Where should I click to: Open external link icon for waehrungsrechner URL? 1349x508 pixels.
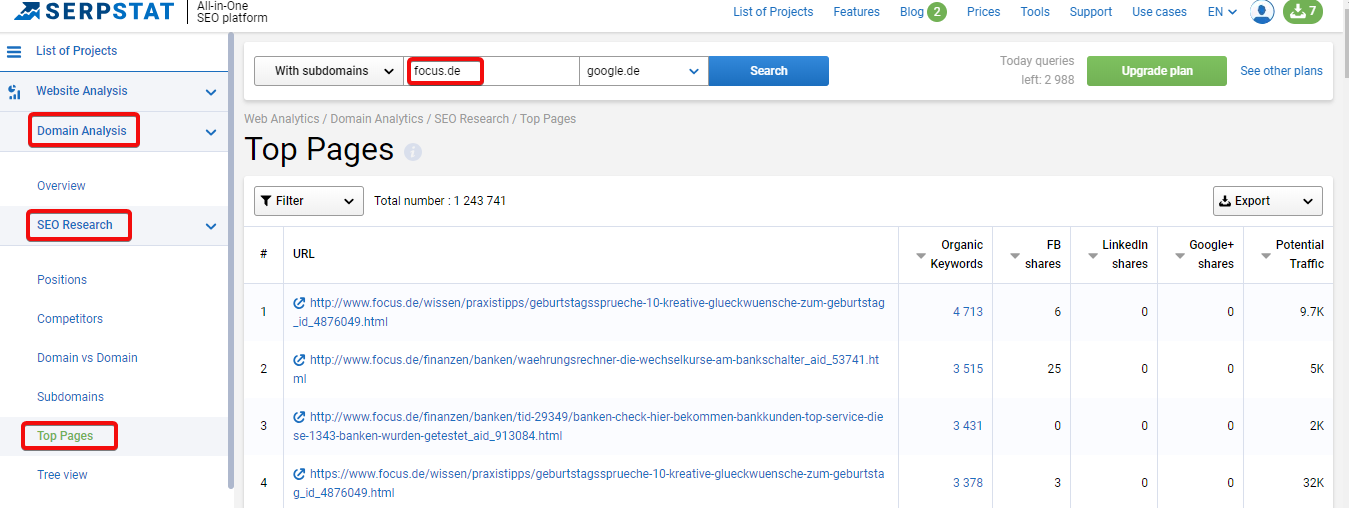tap(299, 360)
